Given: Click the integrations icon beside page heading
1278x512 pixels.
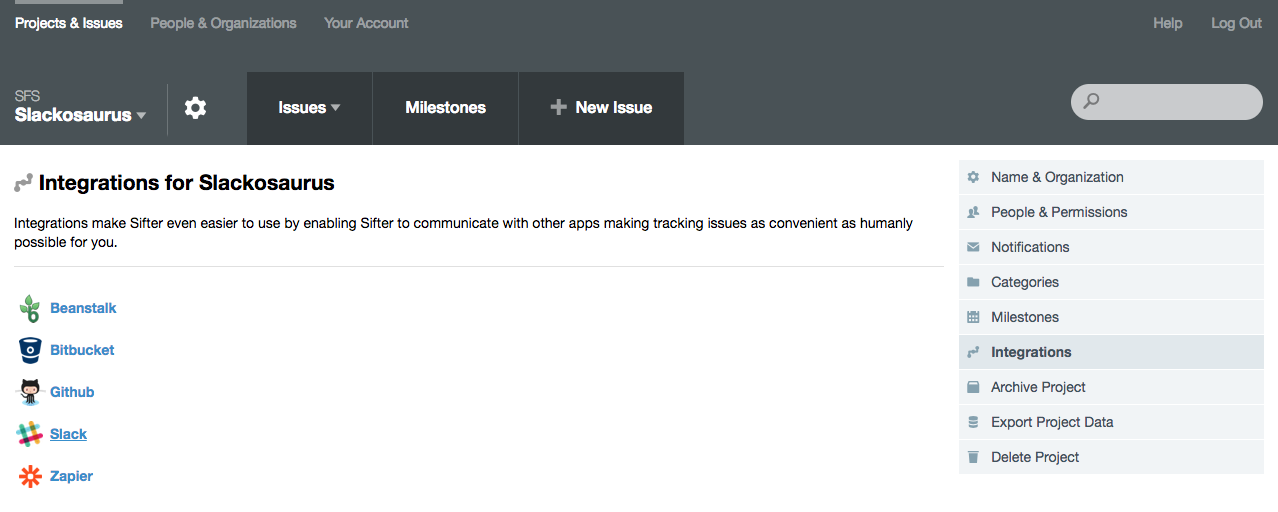Looking at the screenshot, I should click(x=23, y=183).
